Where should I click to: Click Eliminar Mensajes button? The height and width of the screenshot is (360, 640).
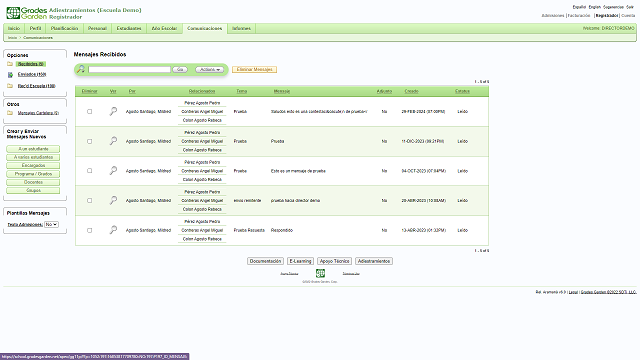[254, 69]
